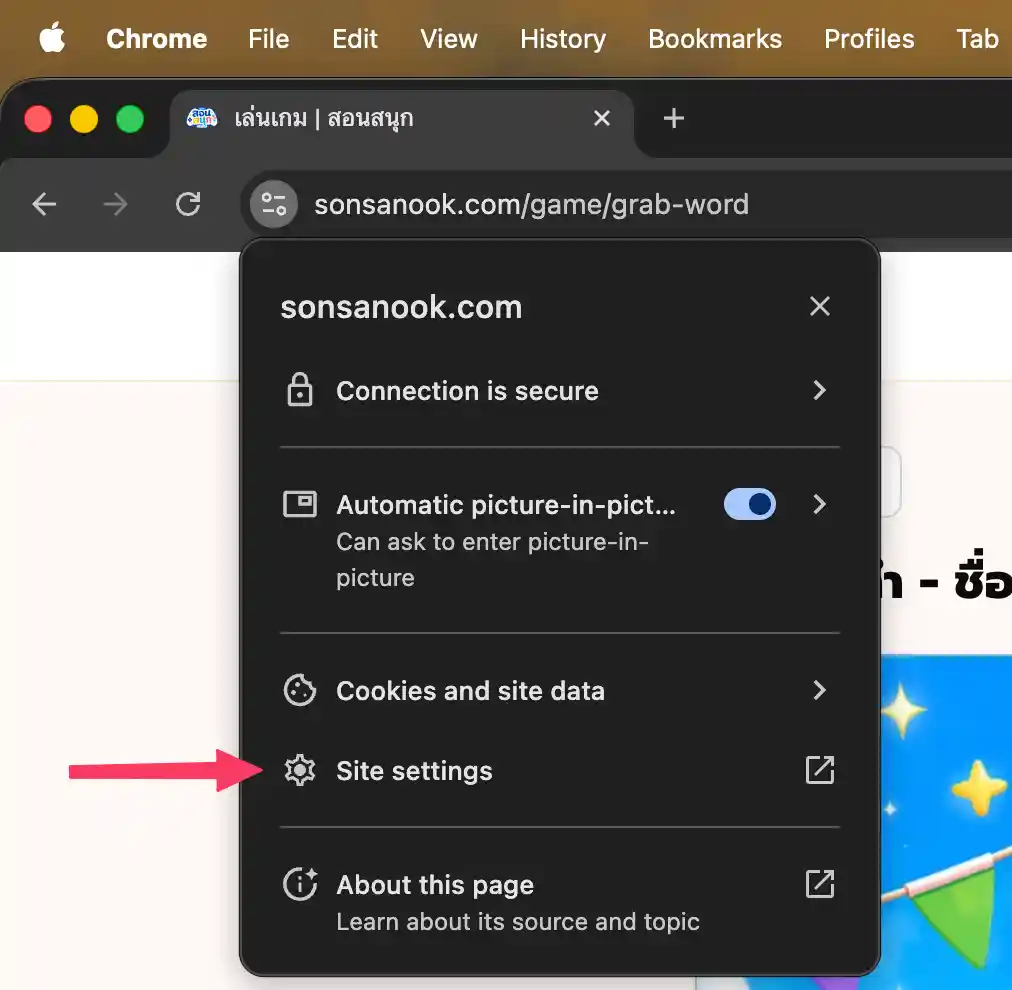Click Automatic picture-in-pict... label
1012x990 pixels.
click(506, 505)
